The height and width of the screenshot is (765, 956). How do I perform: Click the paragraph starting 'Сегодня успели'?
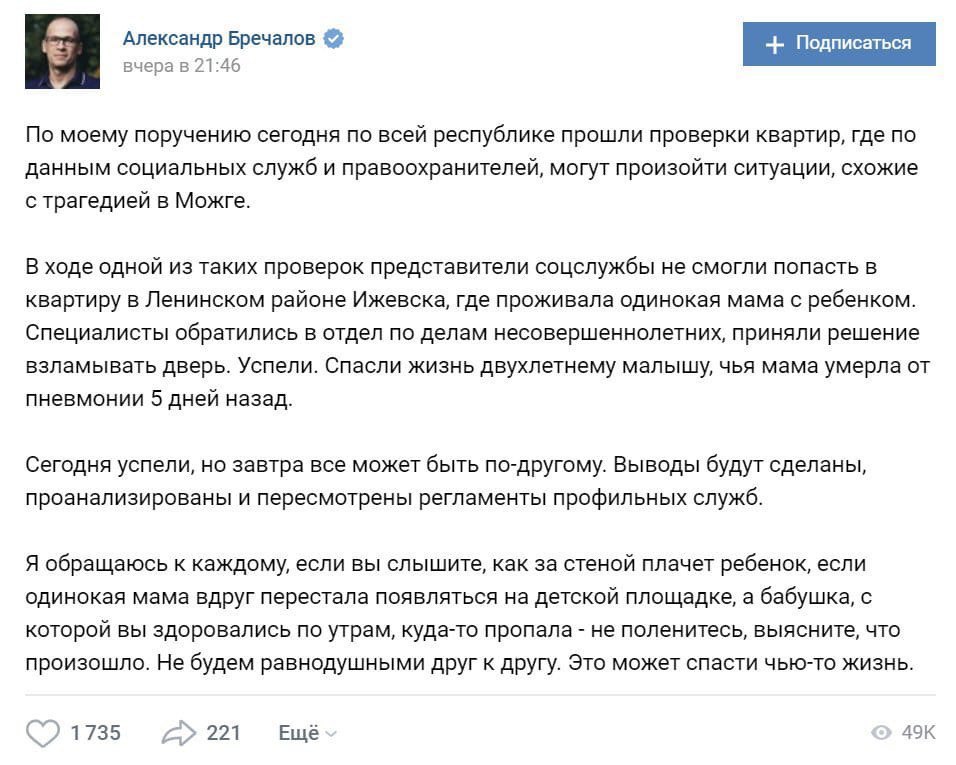(x=446, y=482)
